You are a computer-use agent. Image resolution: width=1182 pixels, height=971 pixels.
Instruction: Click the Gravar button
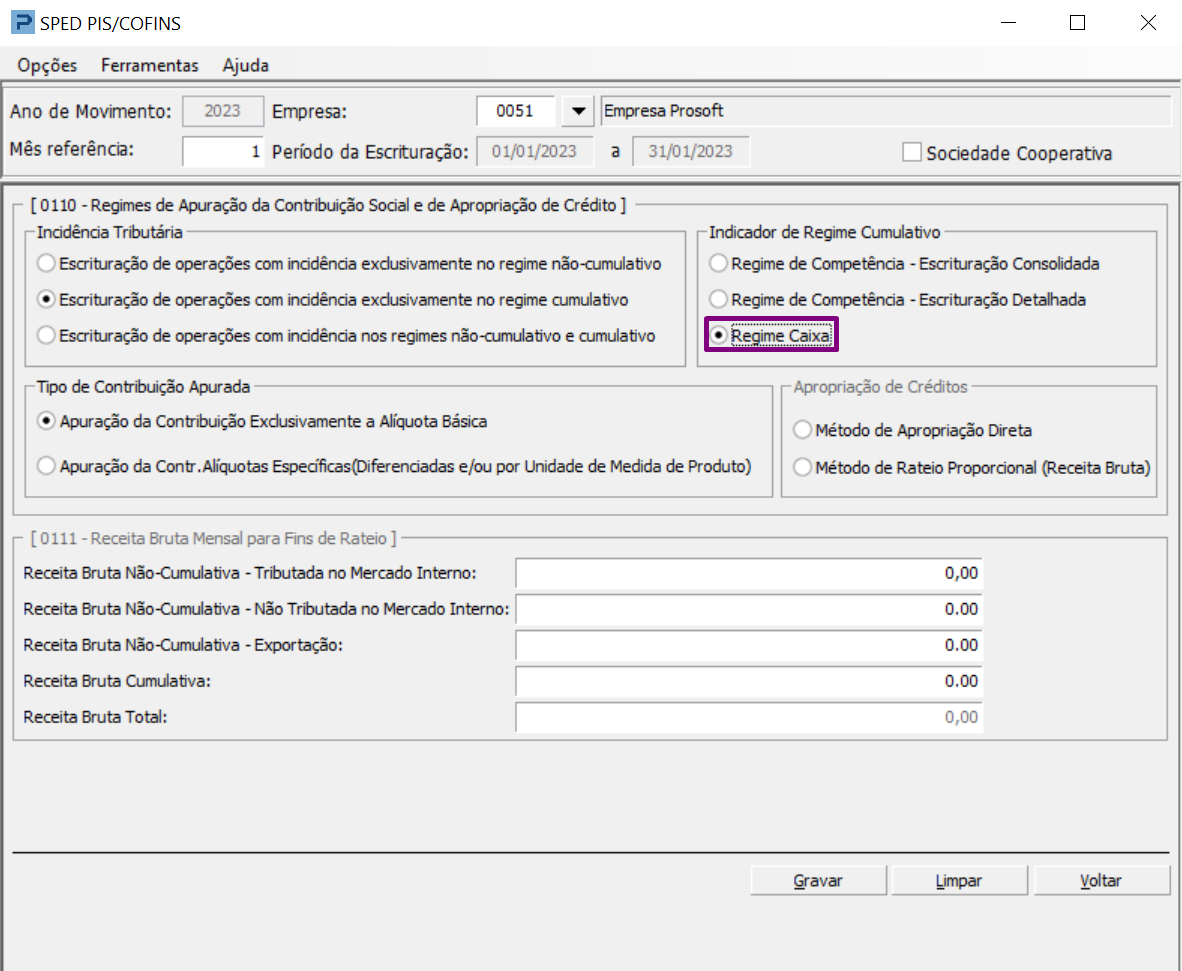[x=818, y=881]
